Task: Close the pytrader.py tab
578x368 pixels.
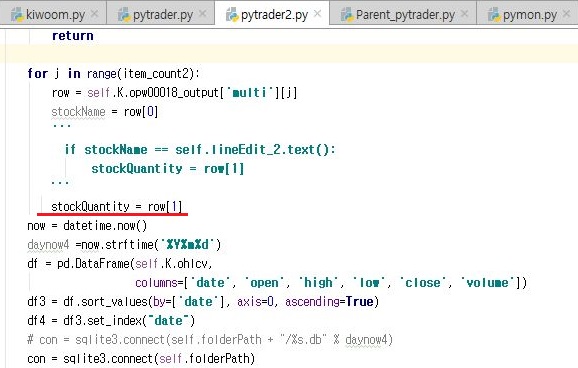Action: [202, 14]
